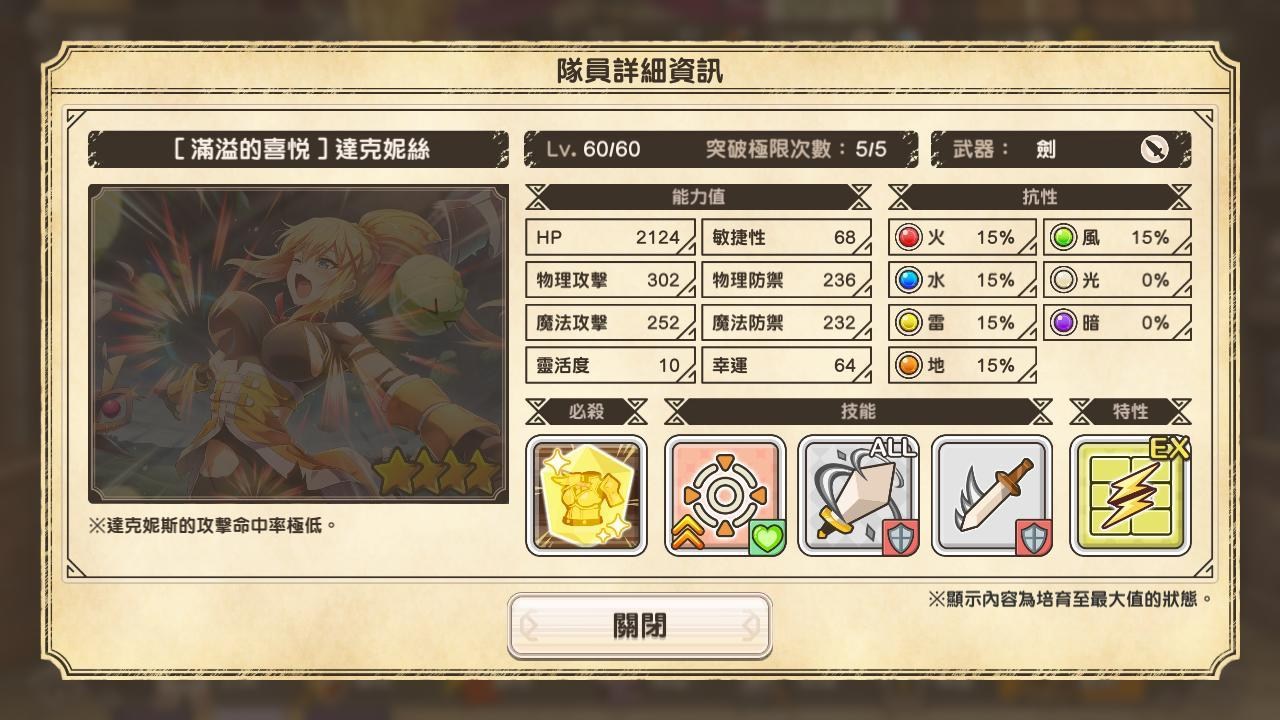The image size is (1280, 720).
Task: Tap the EX lightning trait icon
Action: pyautogui.click(x=1130, y=495)
